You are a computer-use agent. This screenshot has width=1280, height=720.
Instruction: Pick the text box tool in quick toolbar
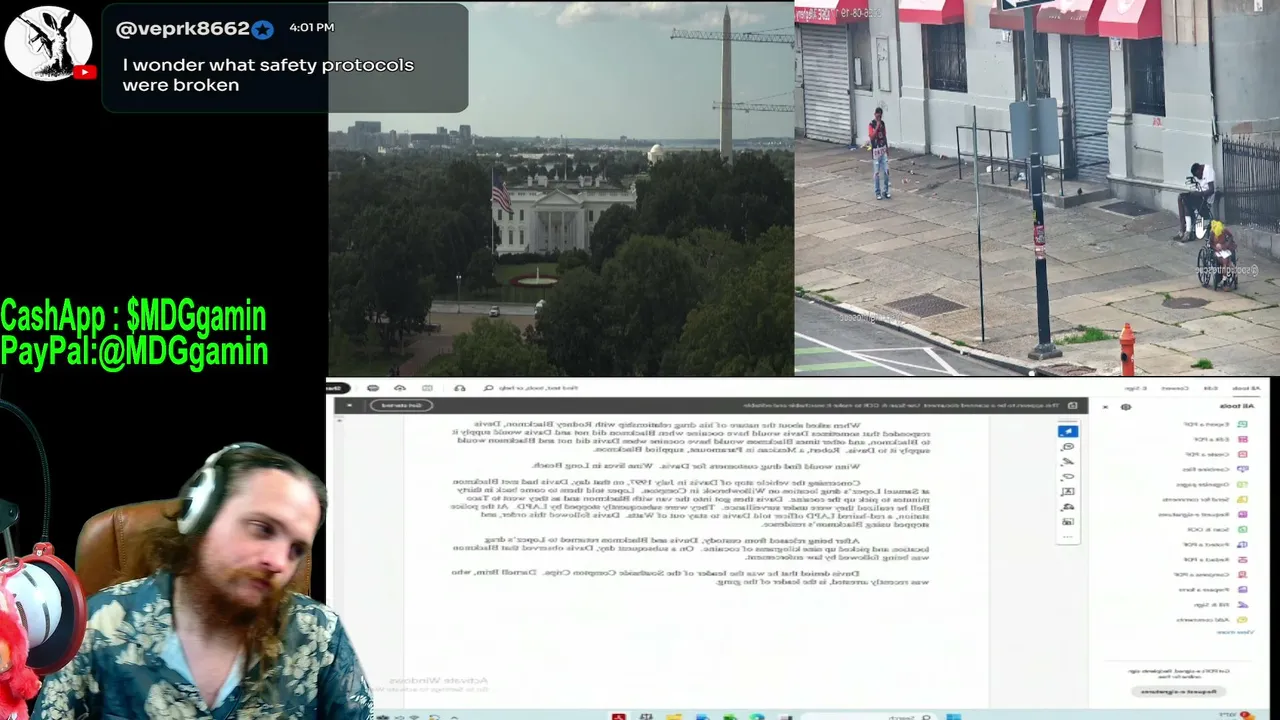click(x=1067, y=492)
